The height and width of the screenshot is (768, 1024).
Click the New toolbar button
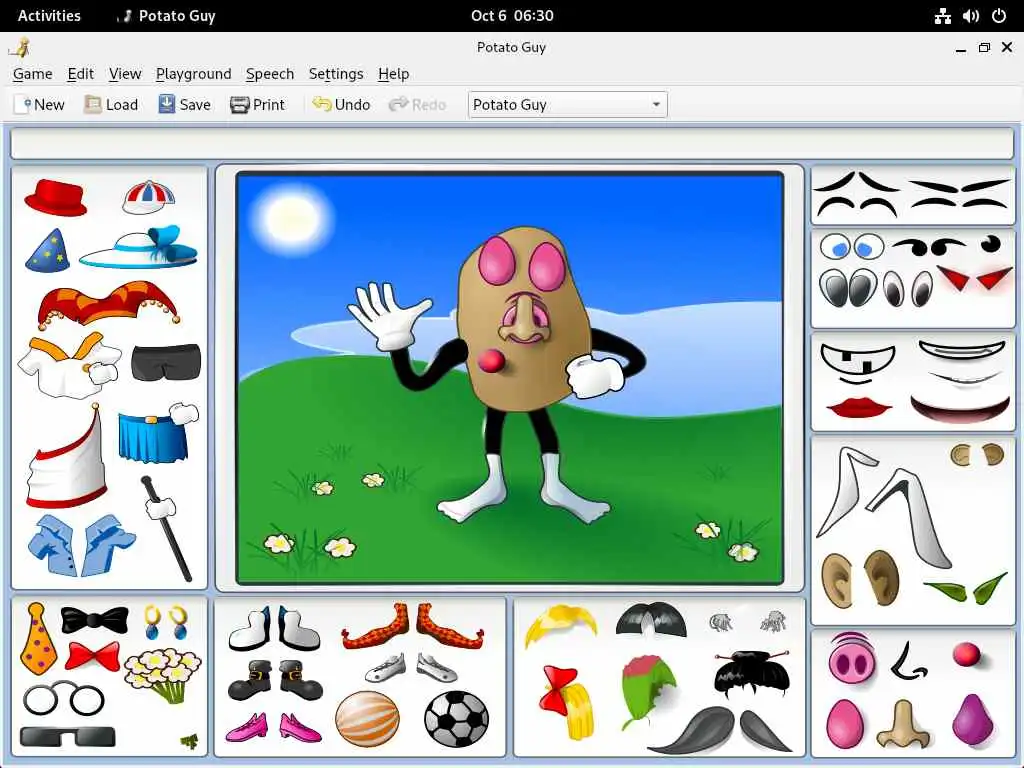tap(39, 104)
